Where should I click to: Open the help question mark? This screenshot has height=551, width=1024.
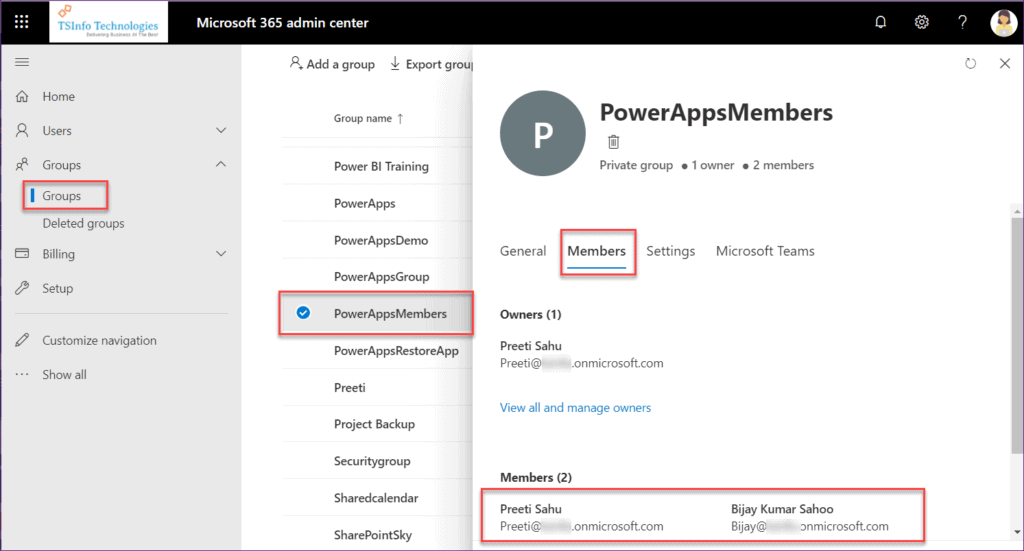963,22
